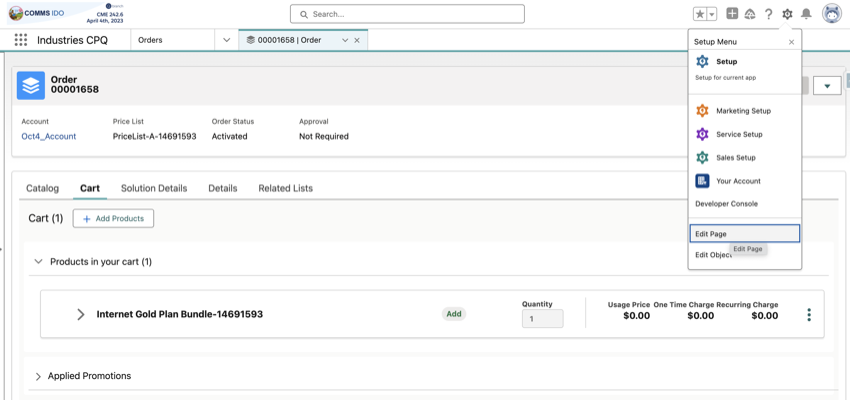
Task: Close the 00001658 | Order tab
Action: 357,40
